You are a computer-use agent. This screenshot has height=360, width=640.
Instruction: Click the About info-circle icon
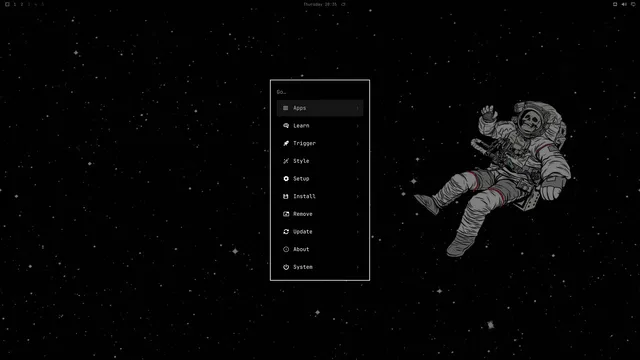tap(286, 249)
